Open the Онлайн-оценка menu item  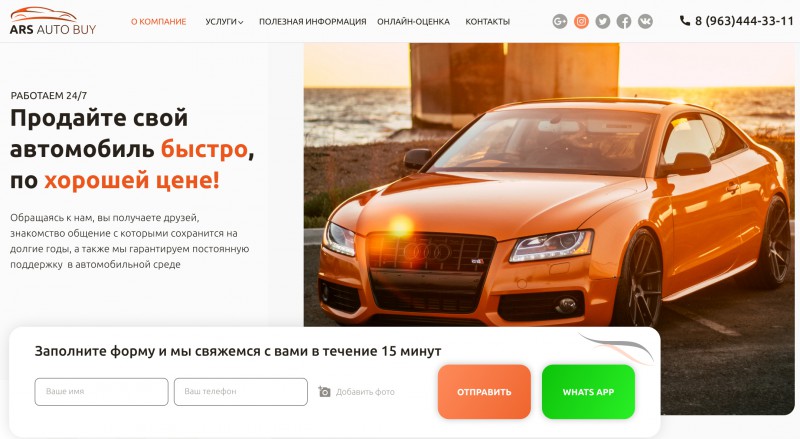[413, 21]
